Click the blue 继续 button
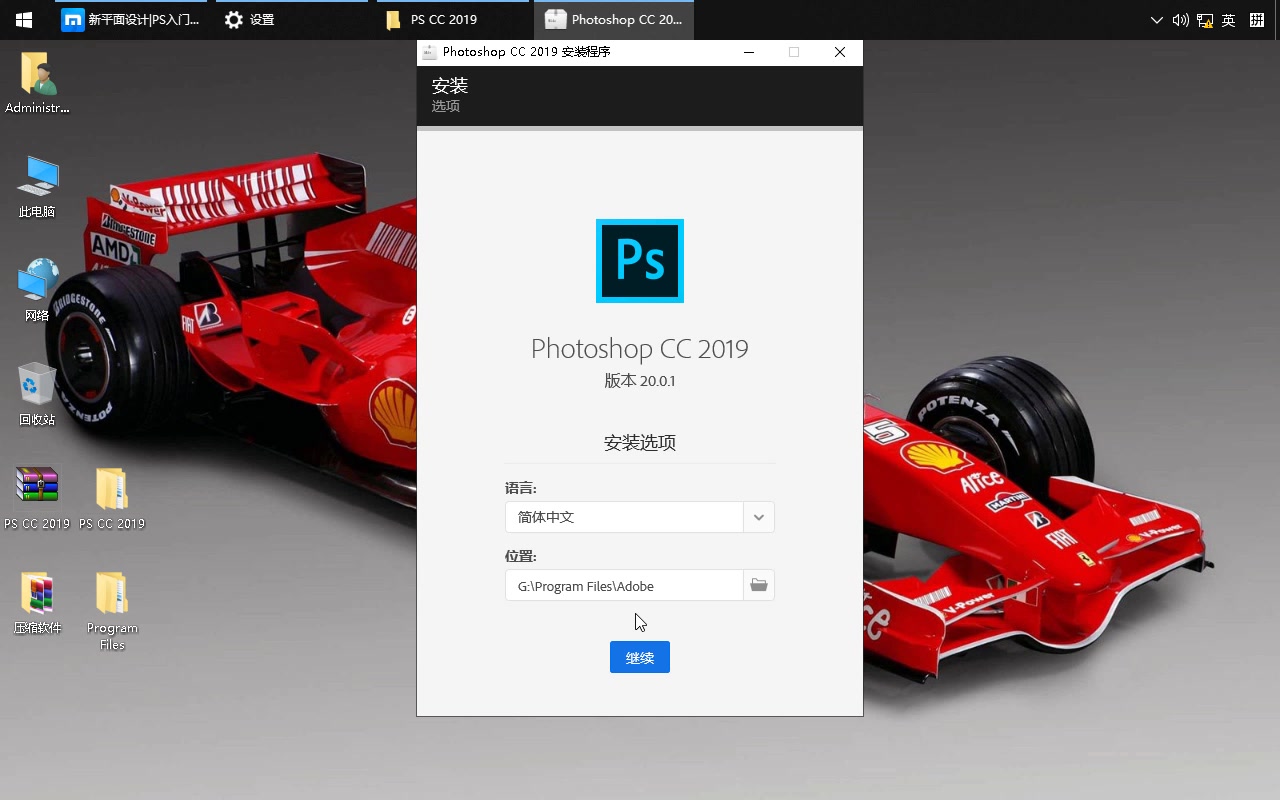Screen dimensions: 1280x800 coord(640,657)
